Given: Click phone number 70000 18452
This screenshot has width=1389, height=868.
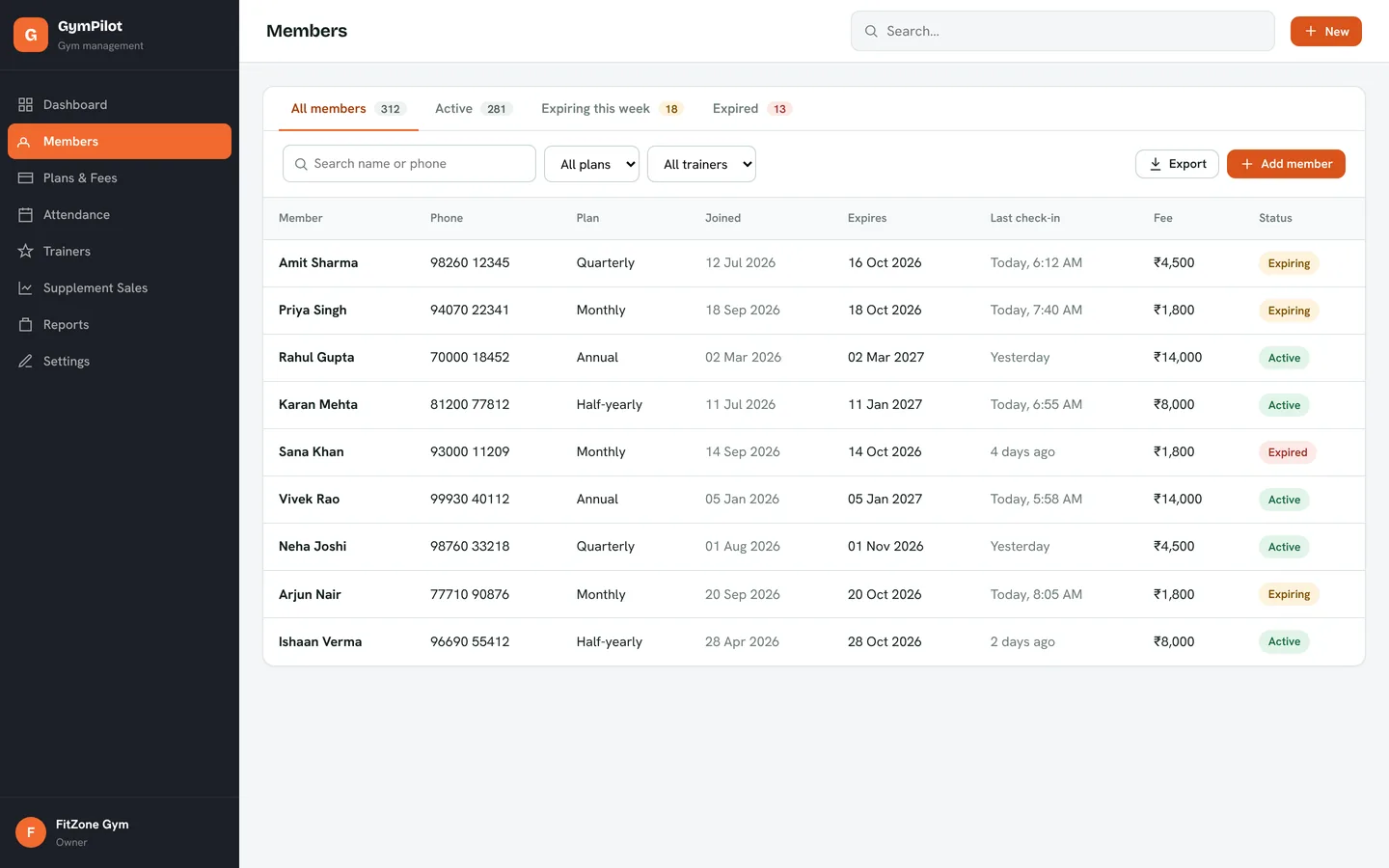Looking at the screenshot, I should point(470,357).
